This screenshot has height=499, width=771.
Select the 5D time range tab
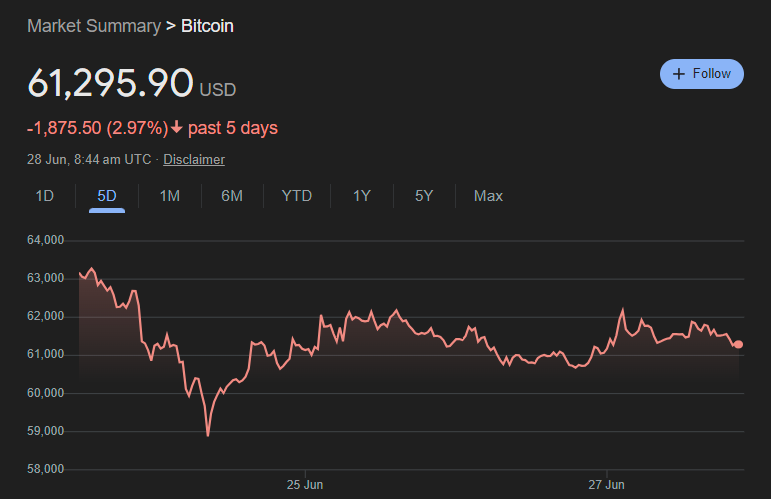pyautogui.click(x=107, y=196)
